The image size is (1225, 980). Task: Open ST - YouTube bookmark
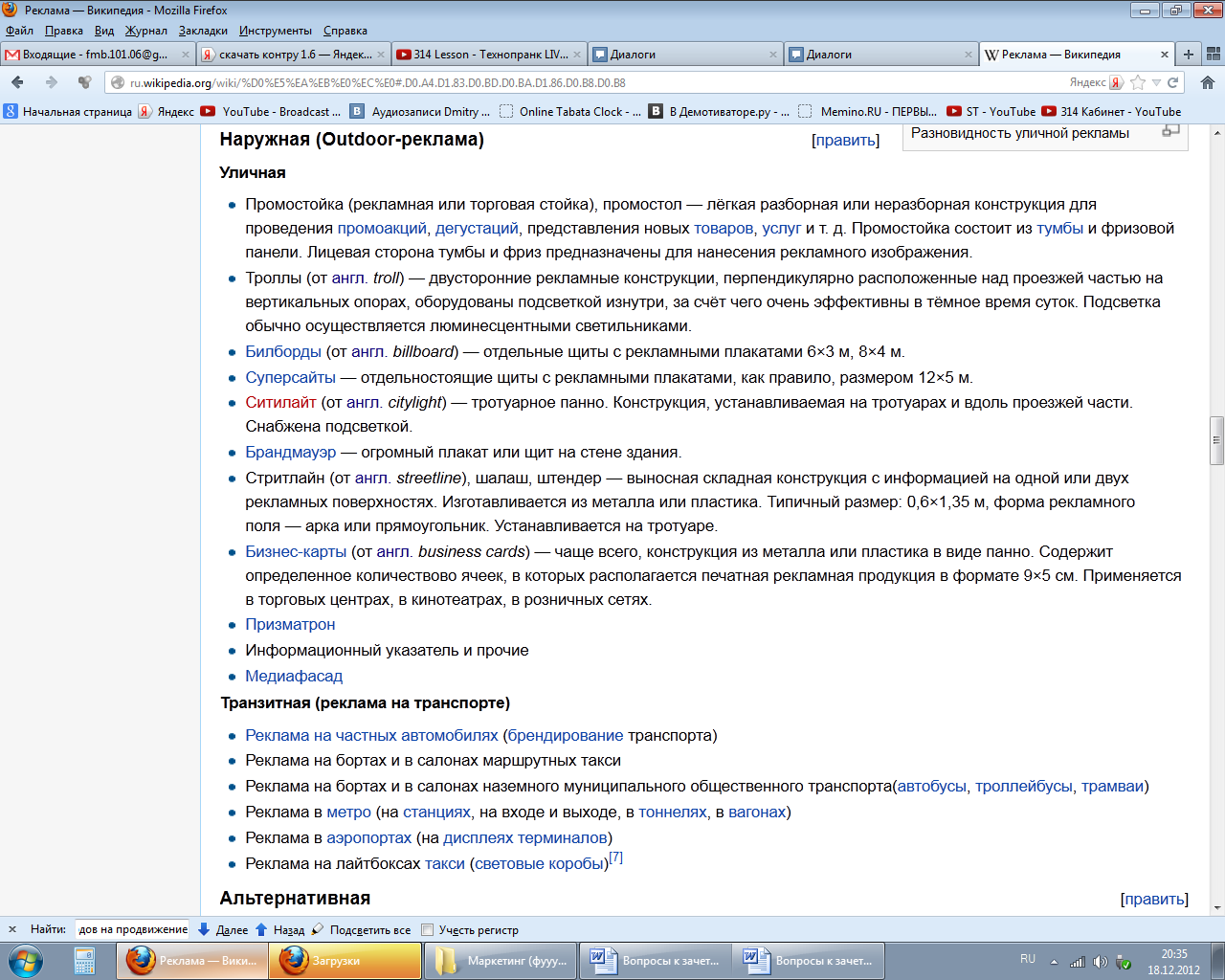pos(991,112)
